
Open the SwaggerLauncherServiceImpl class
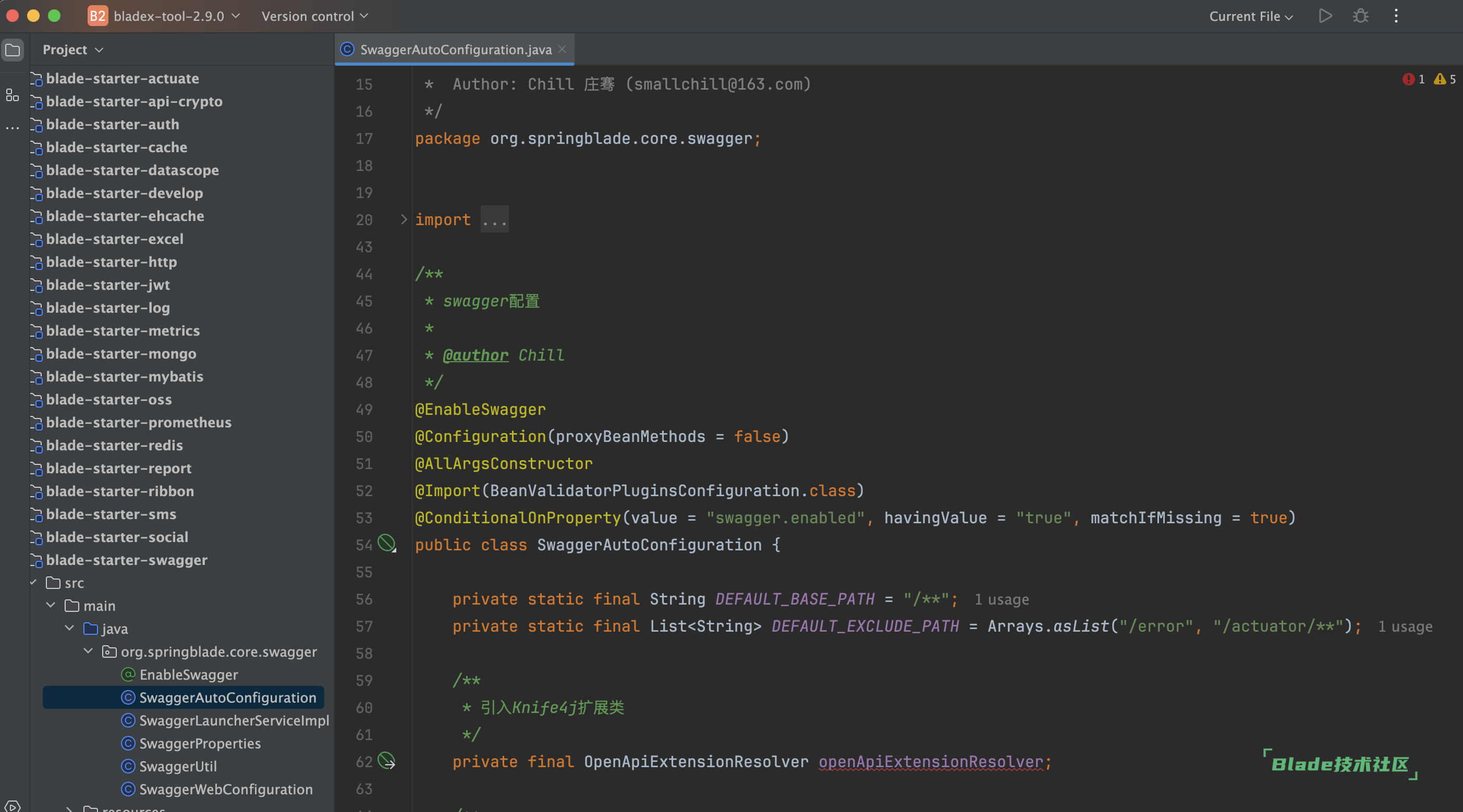click(x=234, y=721)
